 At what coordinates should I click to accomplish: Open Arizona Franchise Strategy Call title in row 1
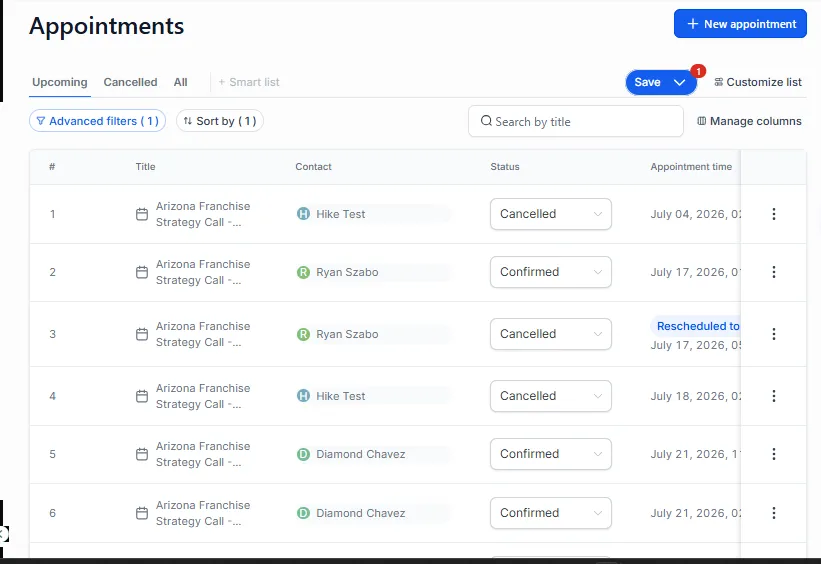point(203,214)
